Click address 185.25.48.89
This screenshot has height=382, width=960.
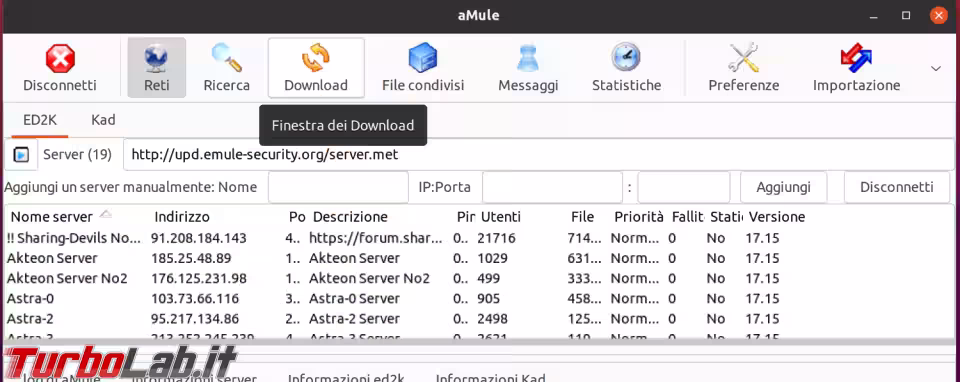(x=191, y=258)
